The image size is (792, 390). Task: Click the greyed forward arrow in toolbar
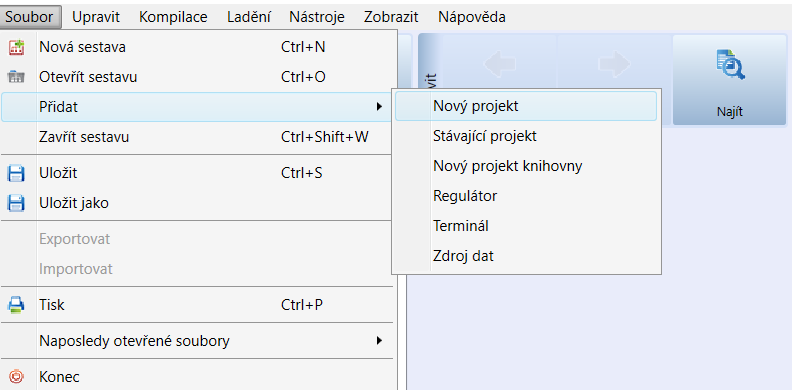coord(615,64)
